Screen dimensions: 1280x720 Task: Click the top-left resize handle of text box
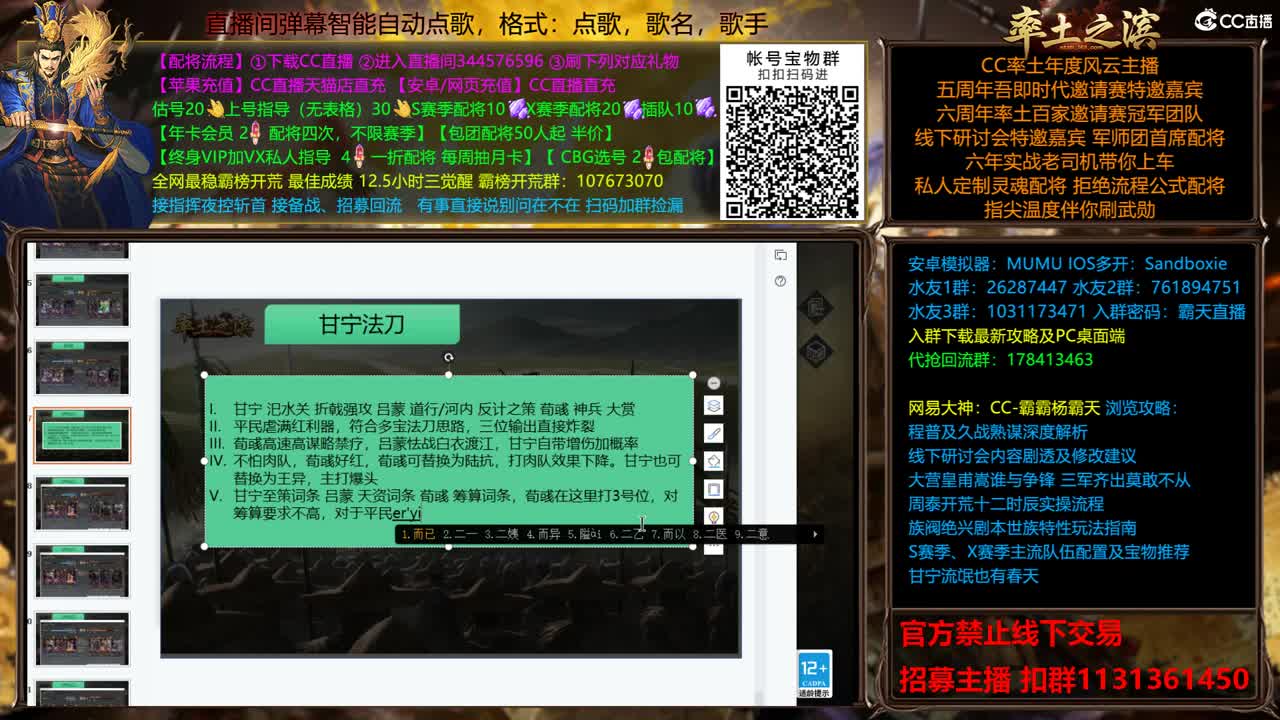point(205,375)
